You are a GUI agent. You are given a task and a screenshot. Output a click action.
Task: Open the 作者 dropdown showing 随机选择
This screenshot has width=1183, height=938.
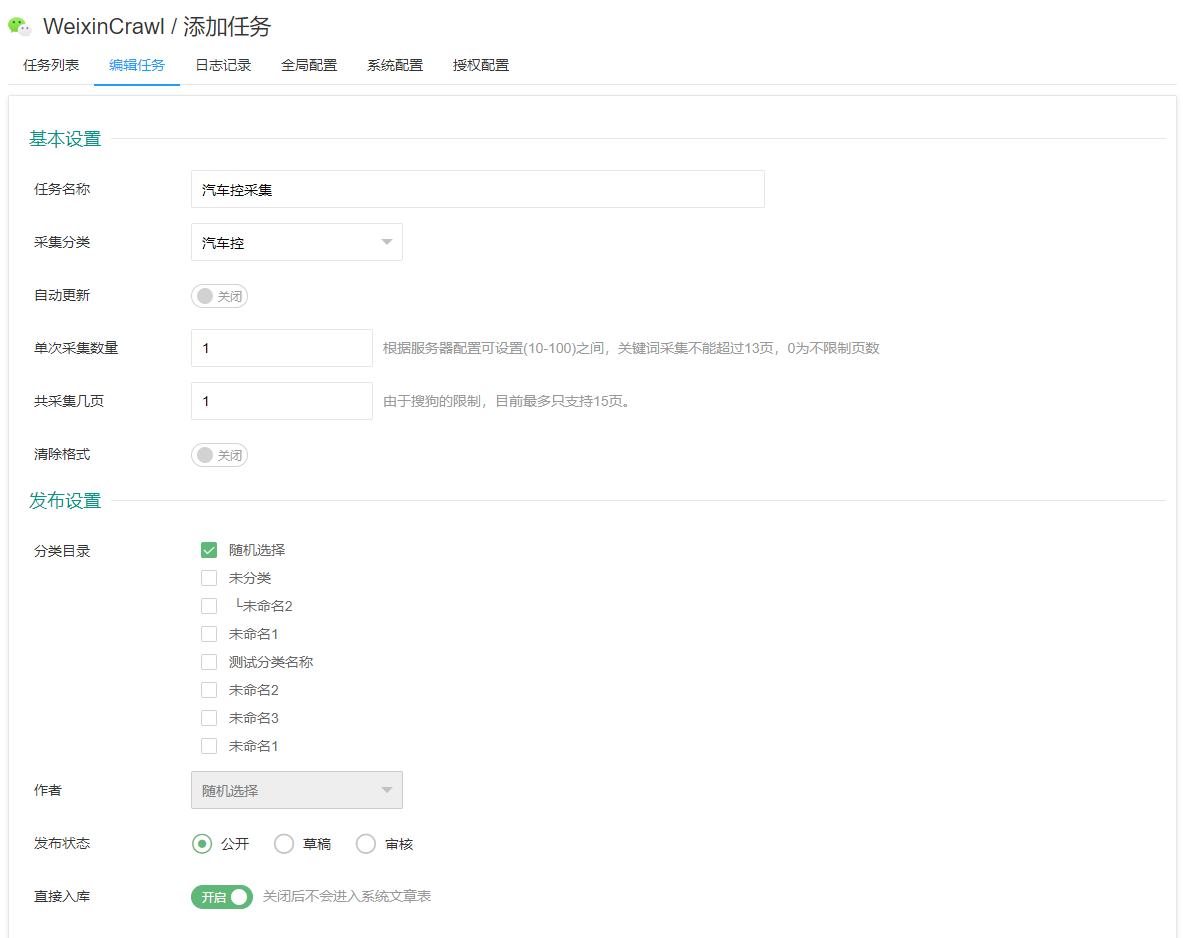click(297, 790)
